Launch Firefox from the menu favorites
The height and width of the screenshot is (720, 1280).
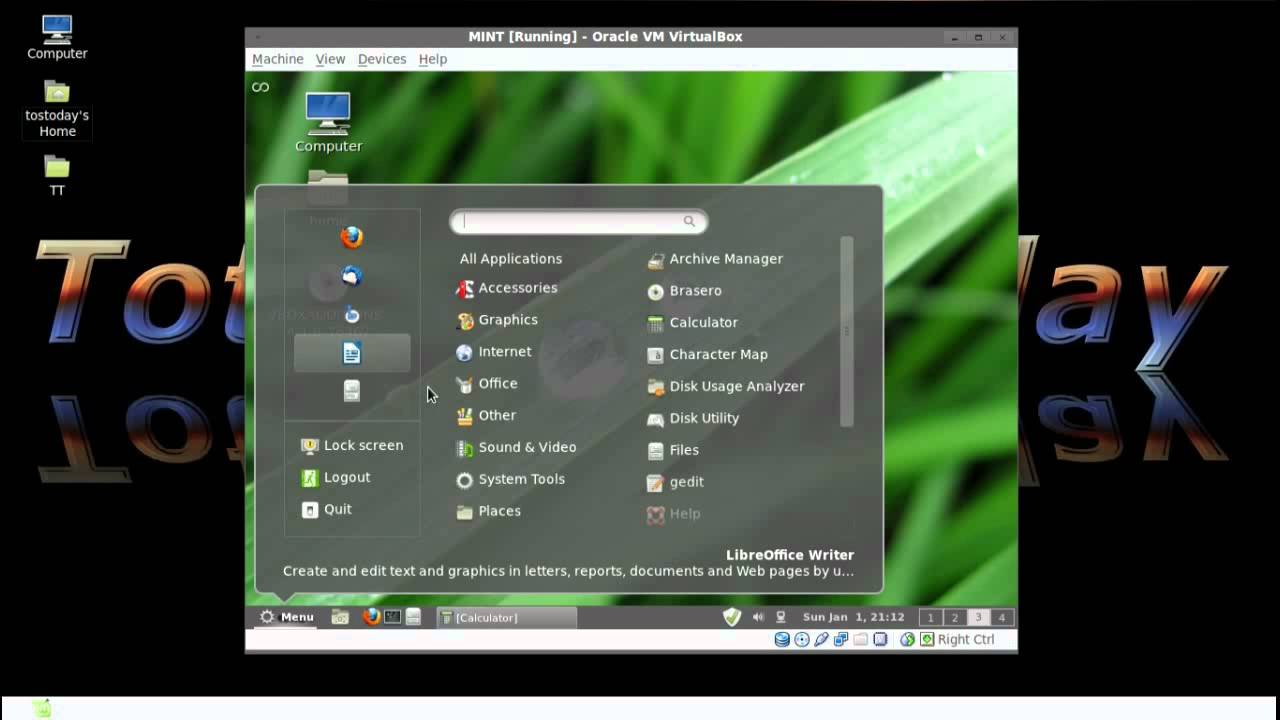[x=351, y=237]
